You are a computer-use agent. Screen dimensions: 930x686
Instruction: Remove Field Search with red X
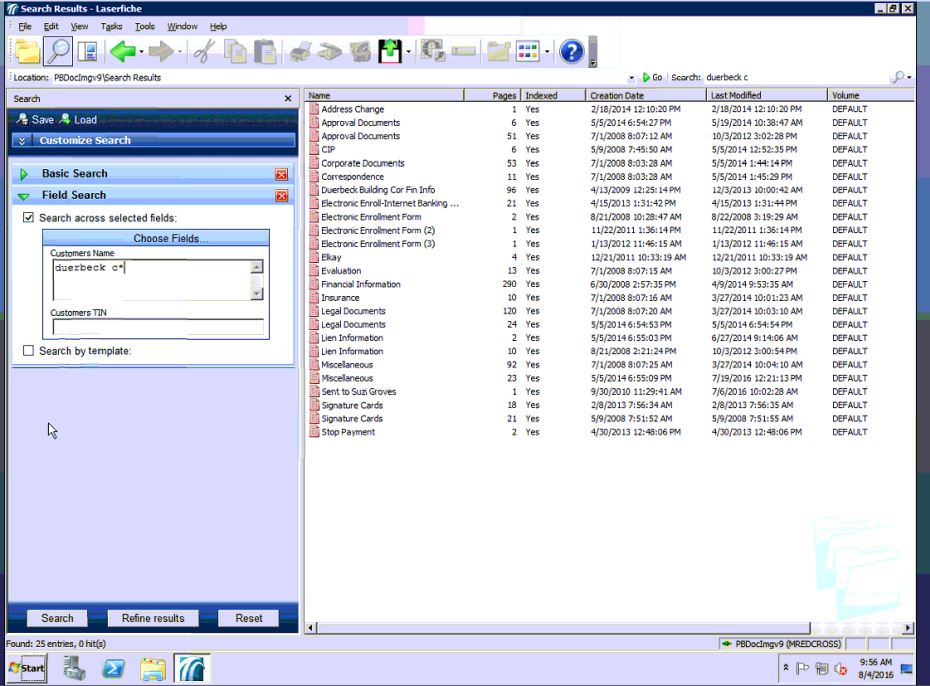click(x=281, y=196)
